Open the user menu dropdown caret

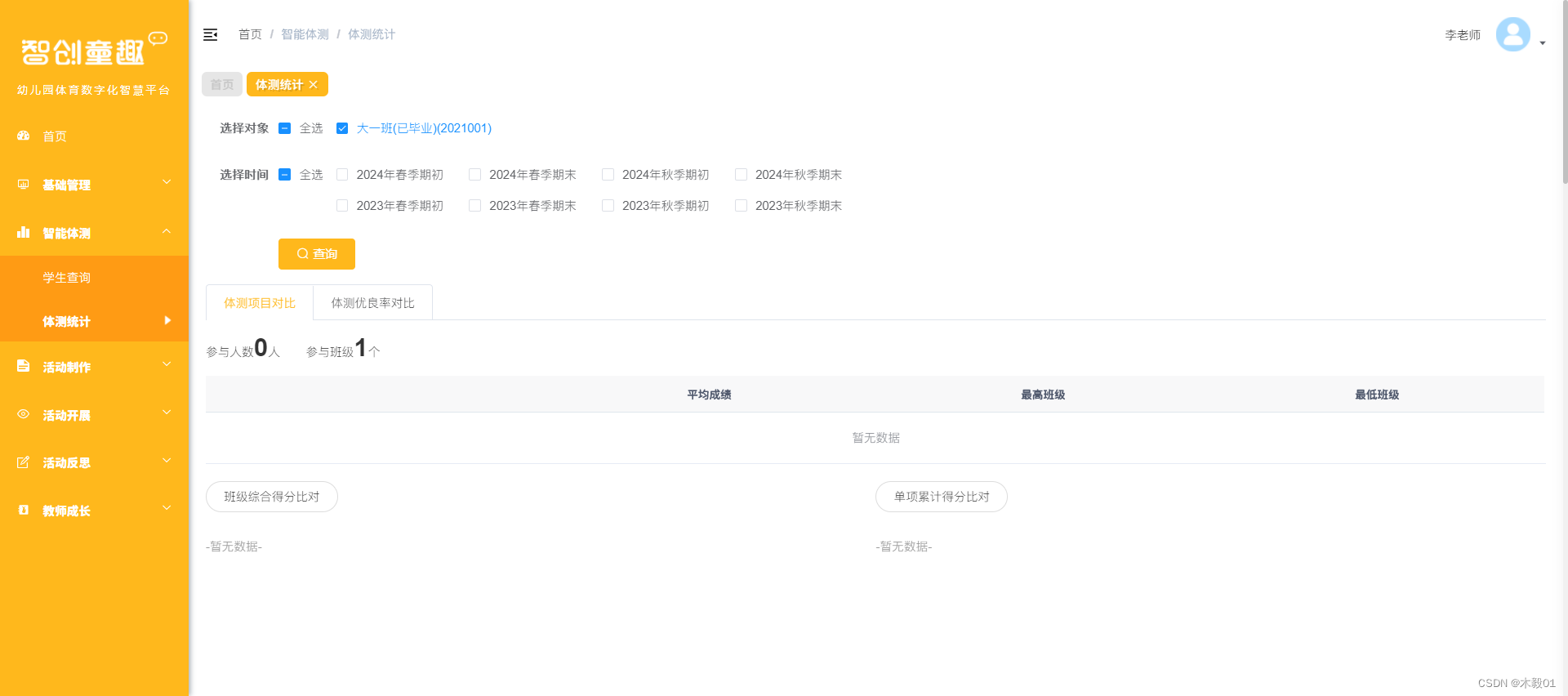tap(1542, 43)
